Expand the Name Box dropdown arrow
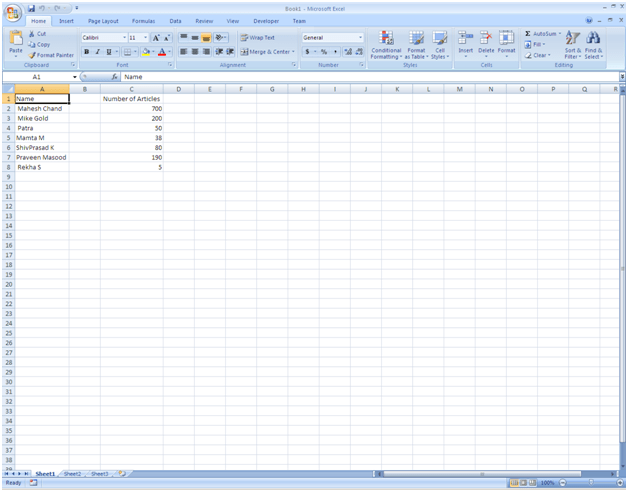 click(74, 77)
